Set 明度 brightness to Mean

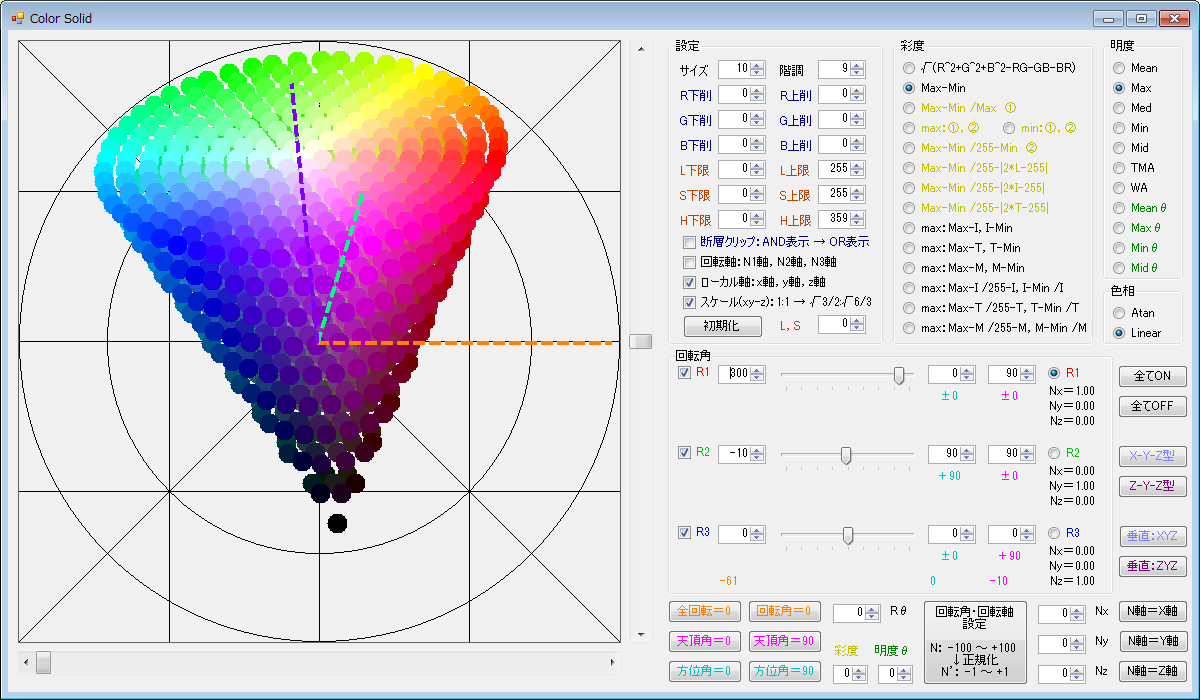pos(1120,68)
